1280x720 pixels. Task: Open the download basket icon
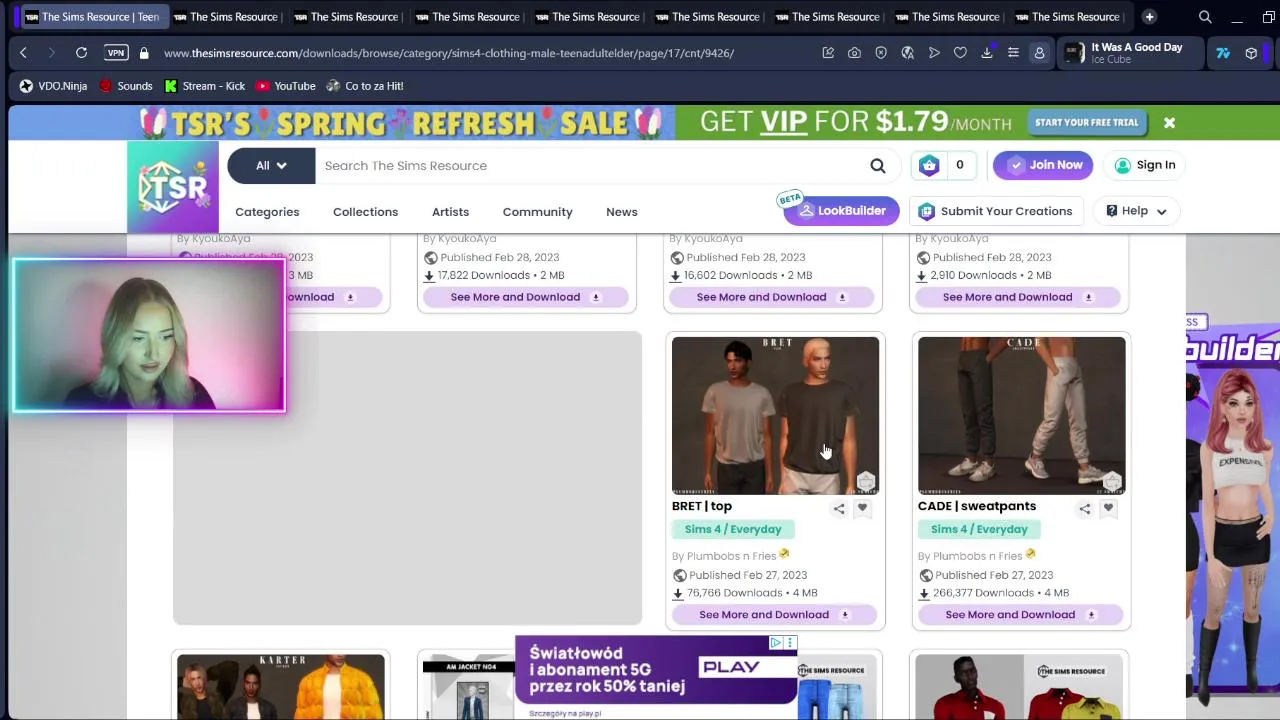[x=929, y=165]
